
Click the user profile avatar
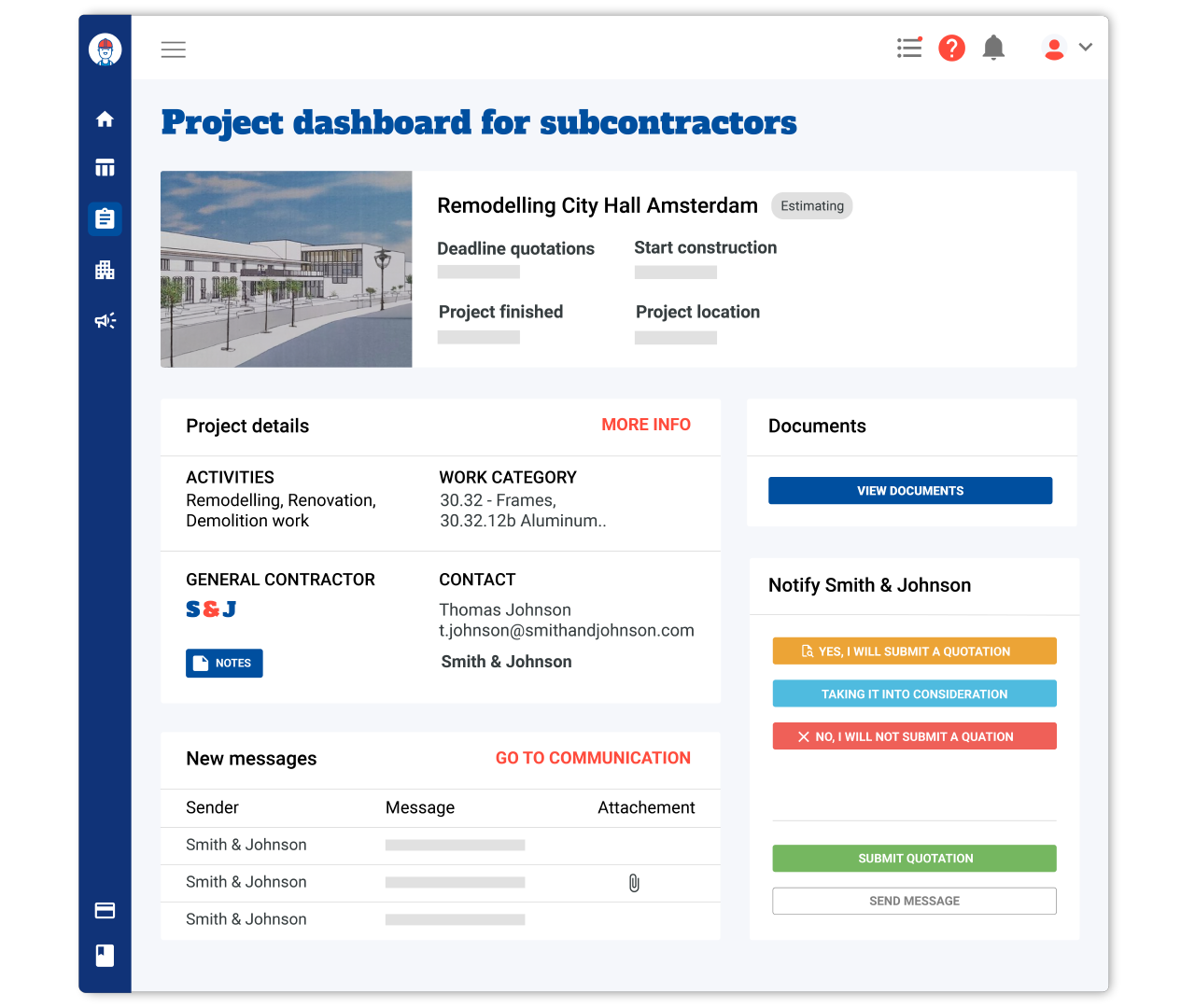(1054, 48)
